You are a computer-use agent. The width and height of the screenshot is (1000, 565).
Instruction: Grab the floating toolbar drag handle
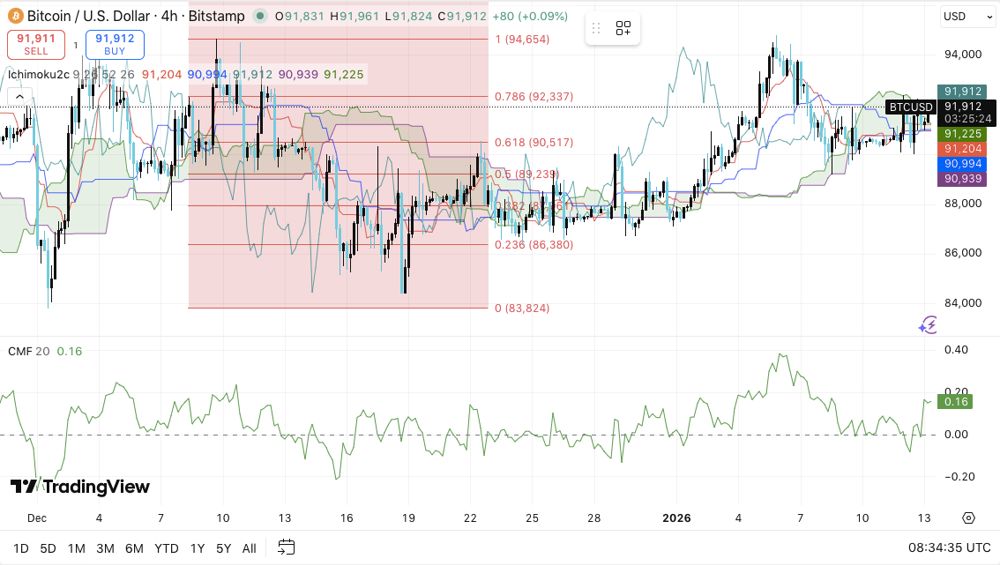(596, 29)
